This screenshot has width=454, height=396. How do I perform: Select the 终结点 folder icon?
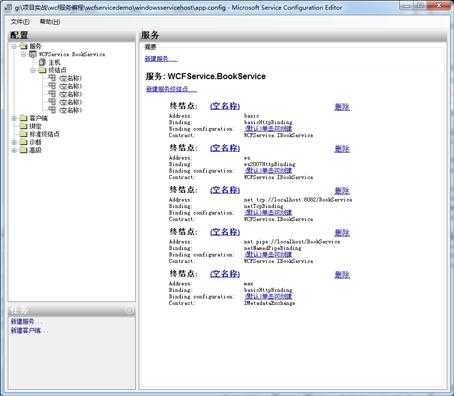(42, 70)
